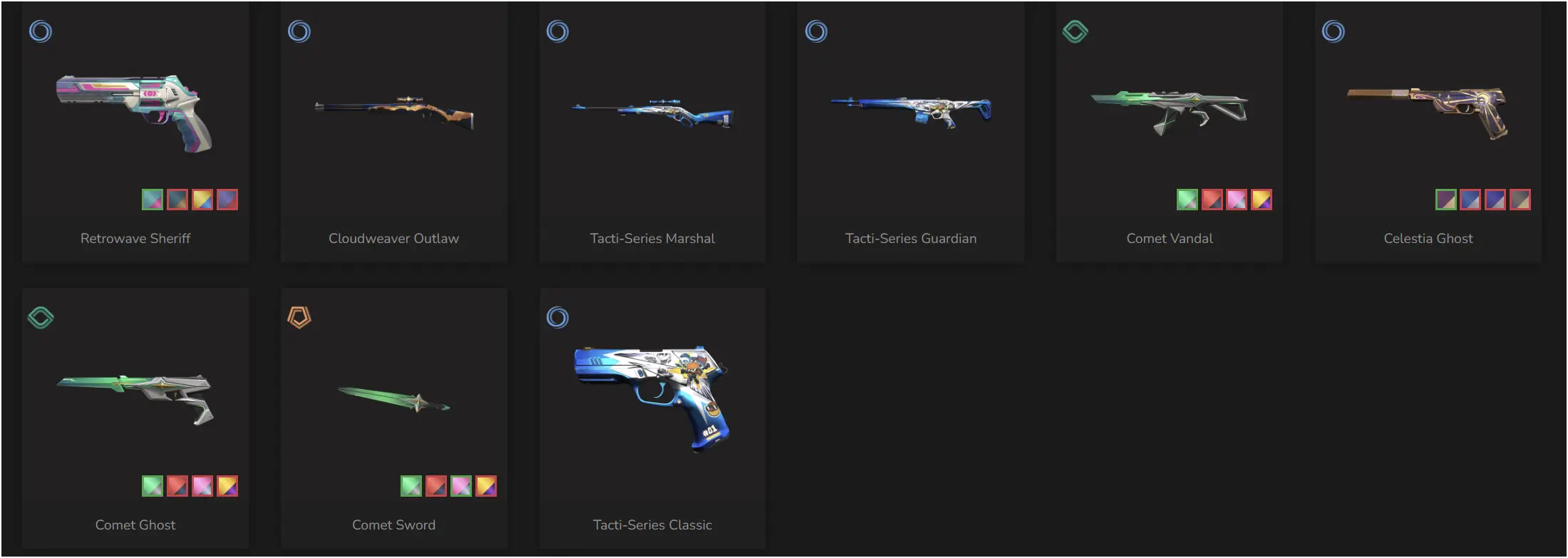This screenshot has width=1568, height=558.
Task: Select the pink variant swatch of Comet Ghost
Action: coord(202,486)
